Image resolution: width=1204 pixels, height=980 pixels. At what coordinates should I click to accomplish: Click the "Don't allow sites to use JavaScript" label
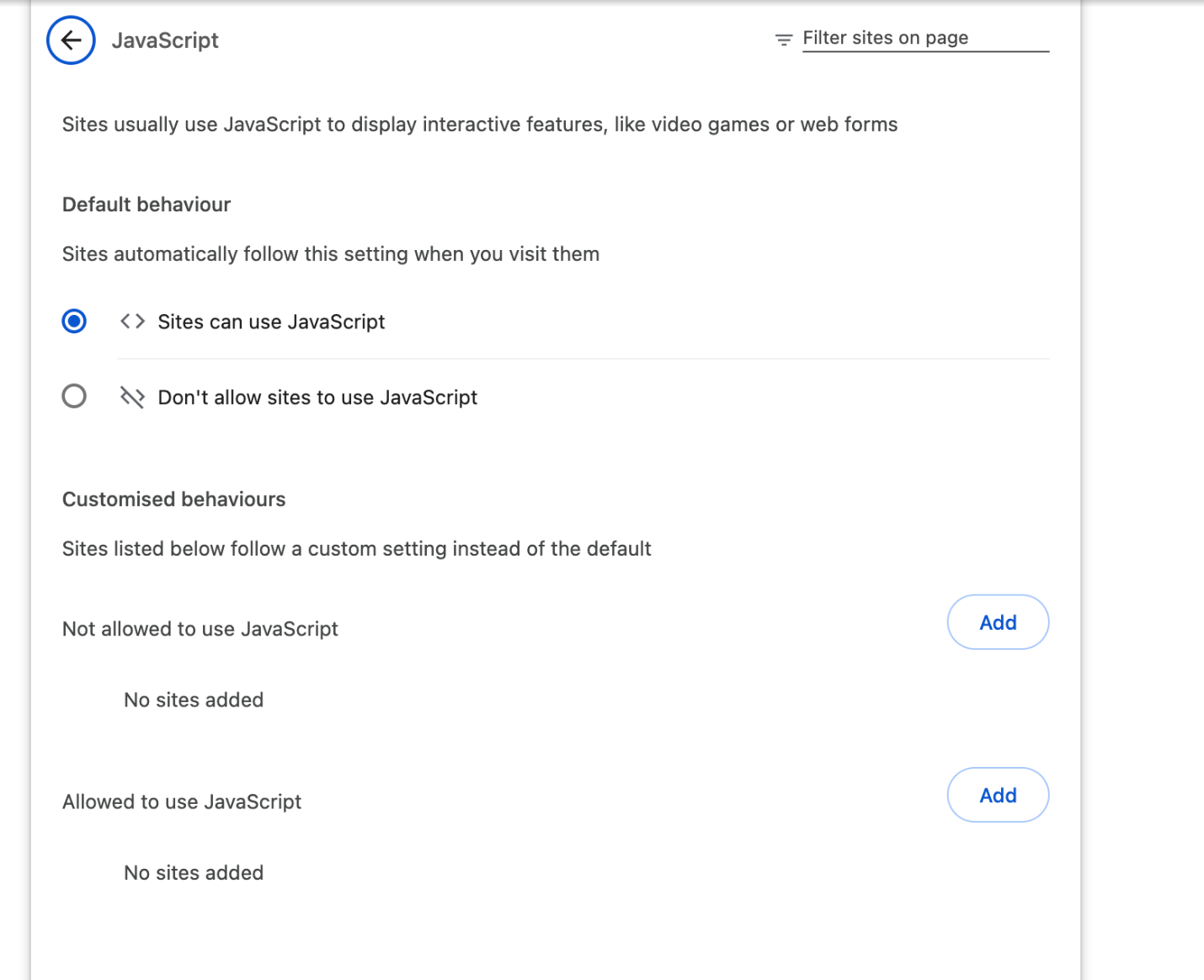317,397
